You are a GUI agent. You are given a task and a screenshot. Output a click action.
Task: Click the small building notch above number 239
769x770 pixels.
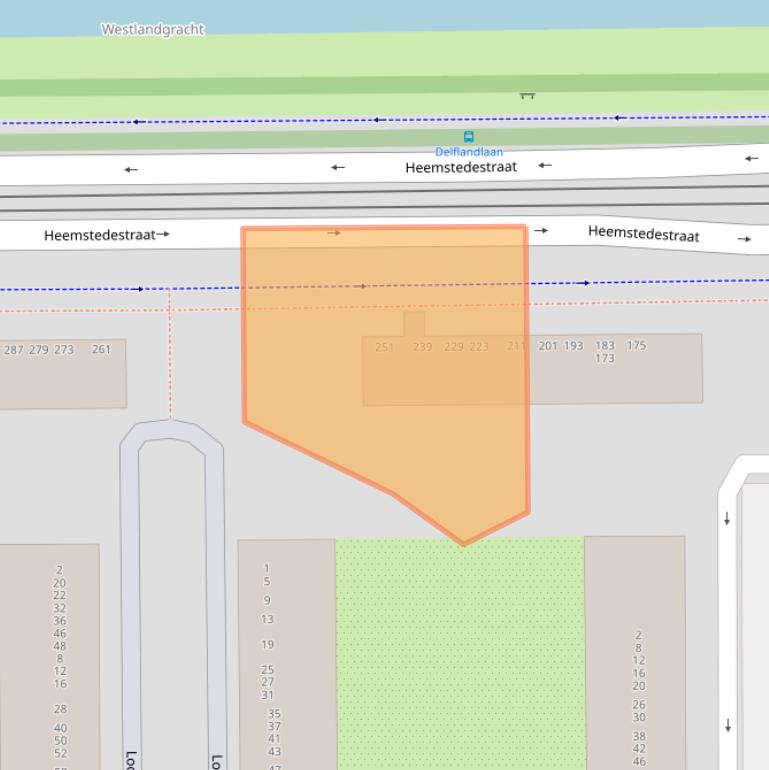pos(413,323)
